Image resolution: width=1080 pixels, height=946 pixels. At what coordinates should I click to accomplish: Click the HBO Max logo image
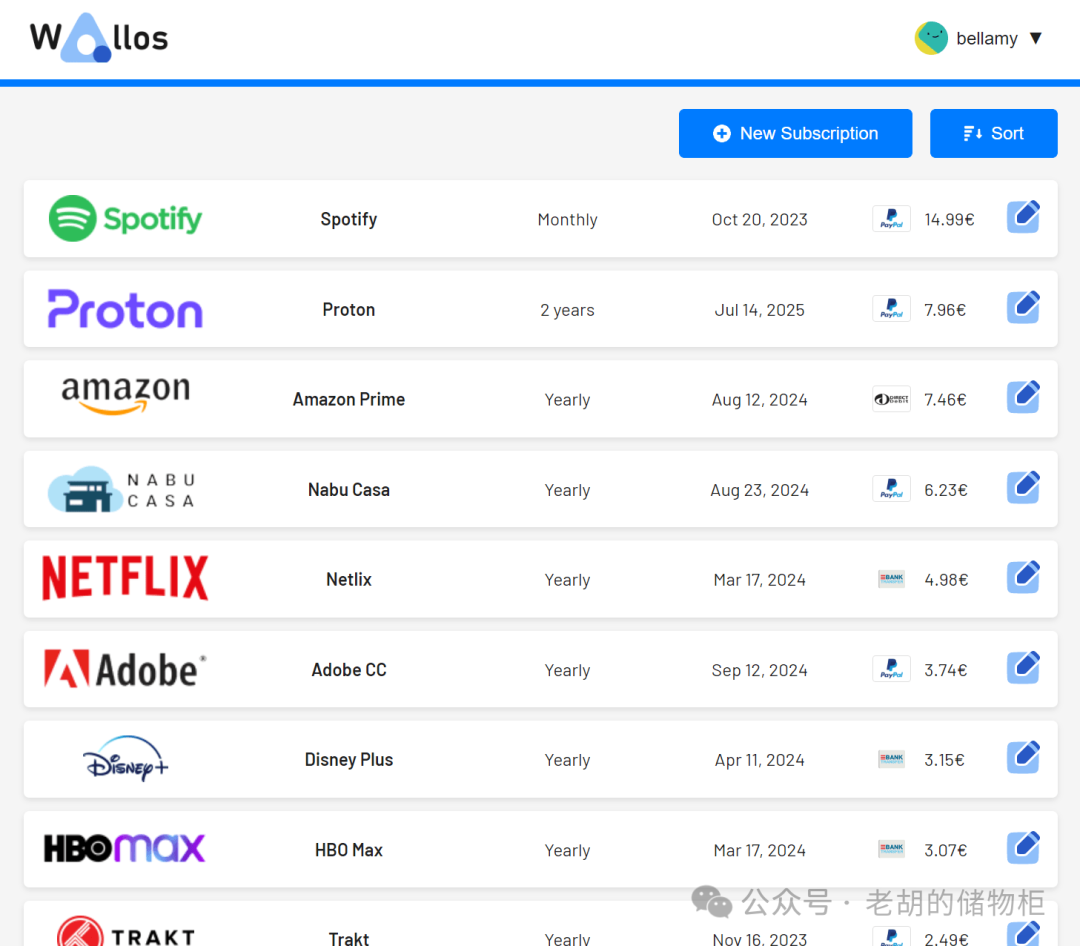[125, 849]
